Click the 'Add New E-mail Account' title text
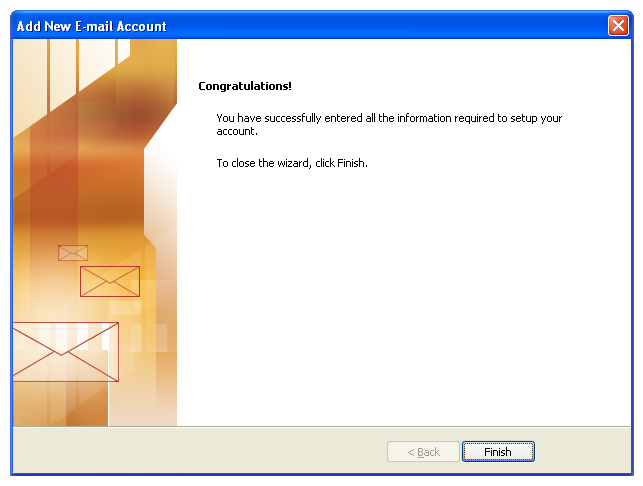Screen dimensions: 643x486 [91, 26]
